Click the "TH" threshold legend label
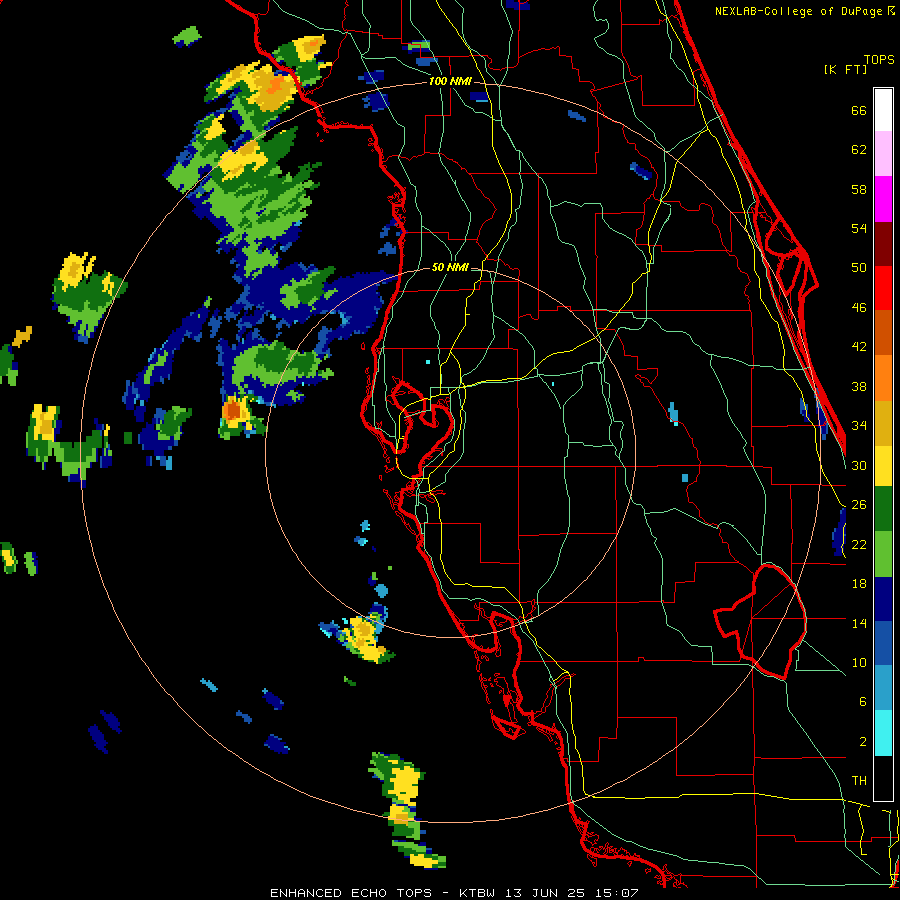 [859, 781]
